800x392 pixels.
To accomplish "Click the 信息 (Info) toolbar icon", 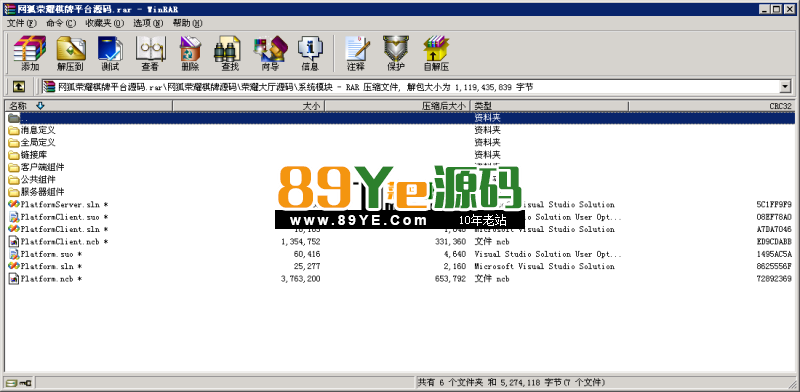I will (310, 53).
